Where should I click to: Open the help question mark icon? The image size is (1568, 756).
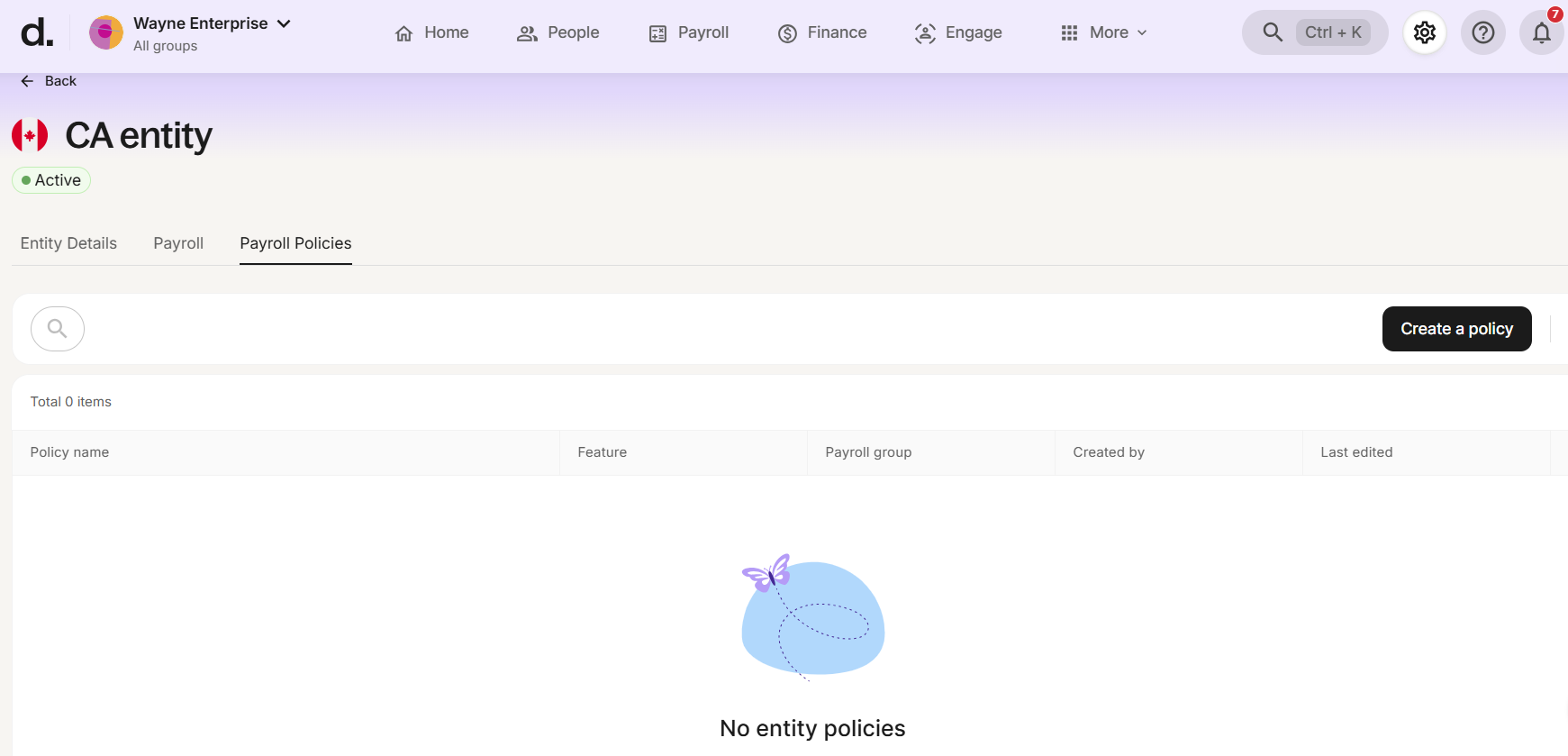[1482, 32]
